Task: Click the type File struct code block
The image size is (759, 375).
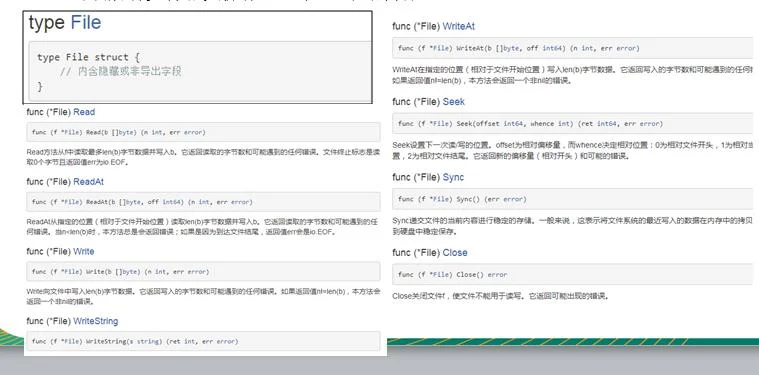Action: (200, 72)
